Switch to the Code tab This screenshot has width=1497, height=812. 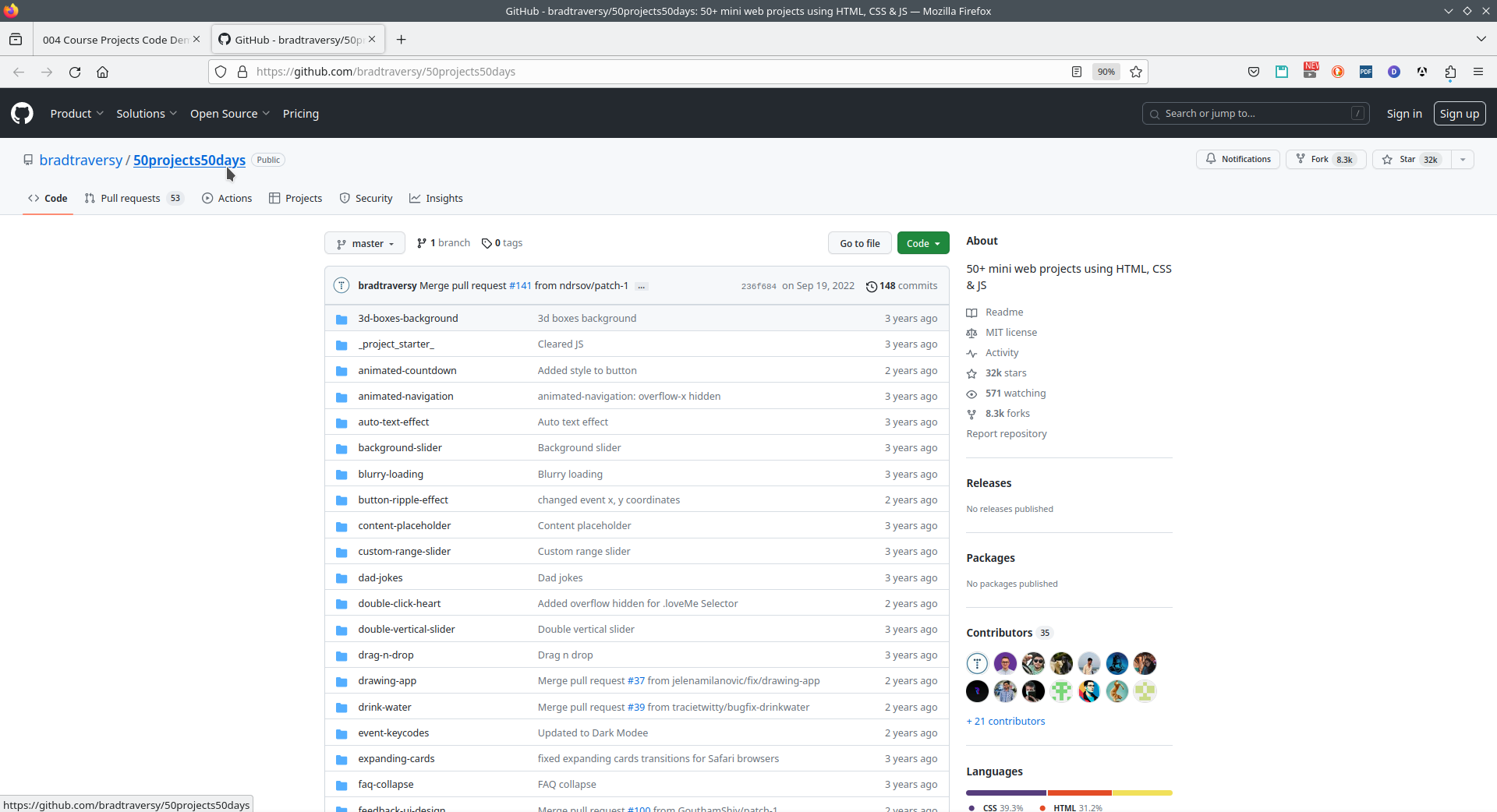pos(48,199)
